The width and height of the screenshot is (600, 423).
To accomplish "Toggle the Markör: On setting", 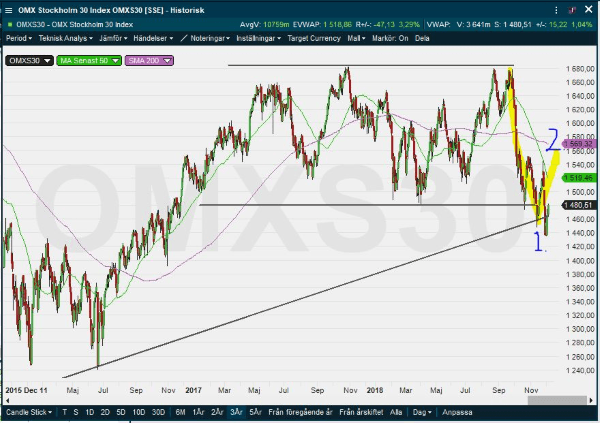I will click(x=390, y=38).
